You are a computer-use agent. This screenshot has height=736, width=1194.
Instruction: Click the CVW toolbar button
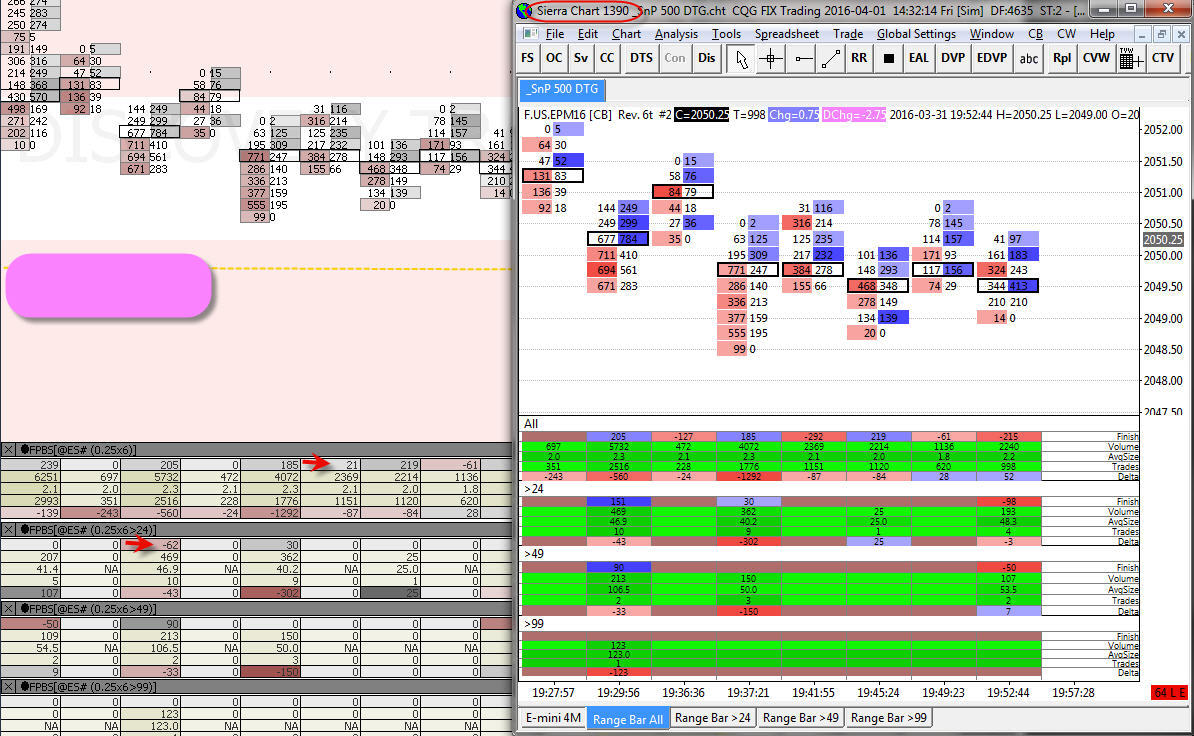point(1096,58)
